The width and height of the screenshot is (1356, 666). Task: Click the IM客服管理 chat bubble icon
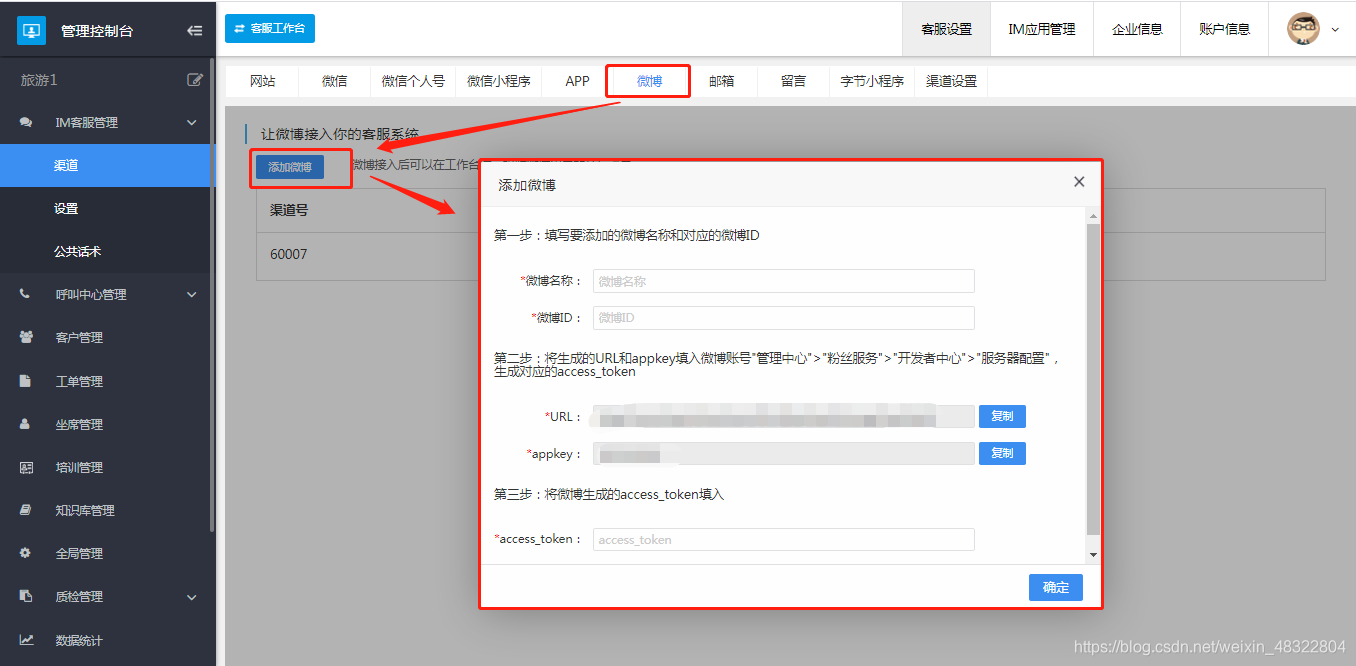[x=26, y=122]
